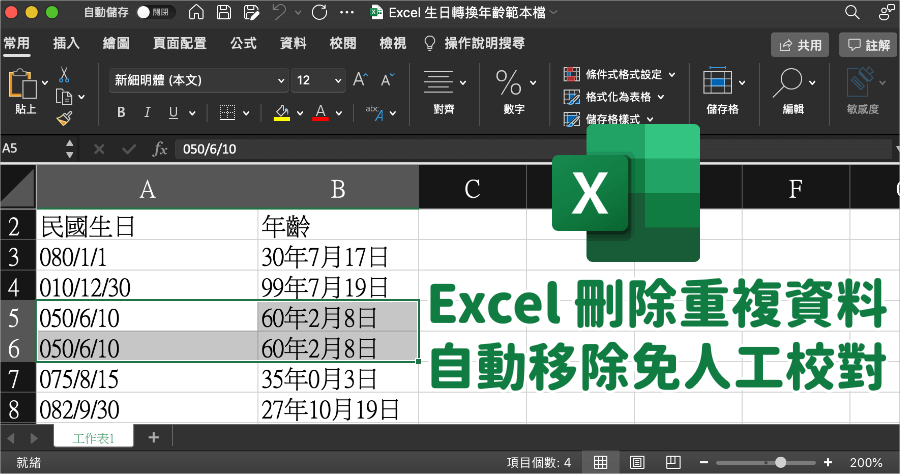The height and width of the screenshot is (474, 900).
Task: Switch to sheet tab 工作表1
Action: [94, 438]
